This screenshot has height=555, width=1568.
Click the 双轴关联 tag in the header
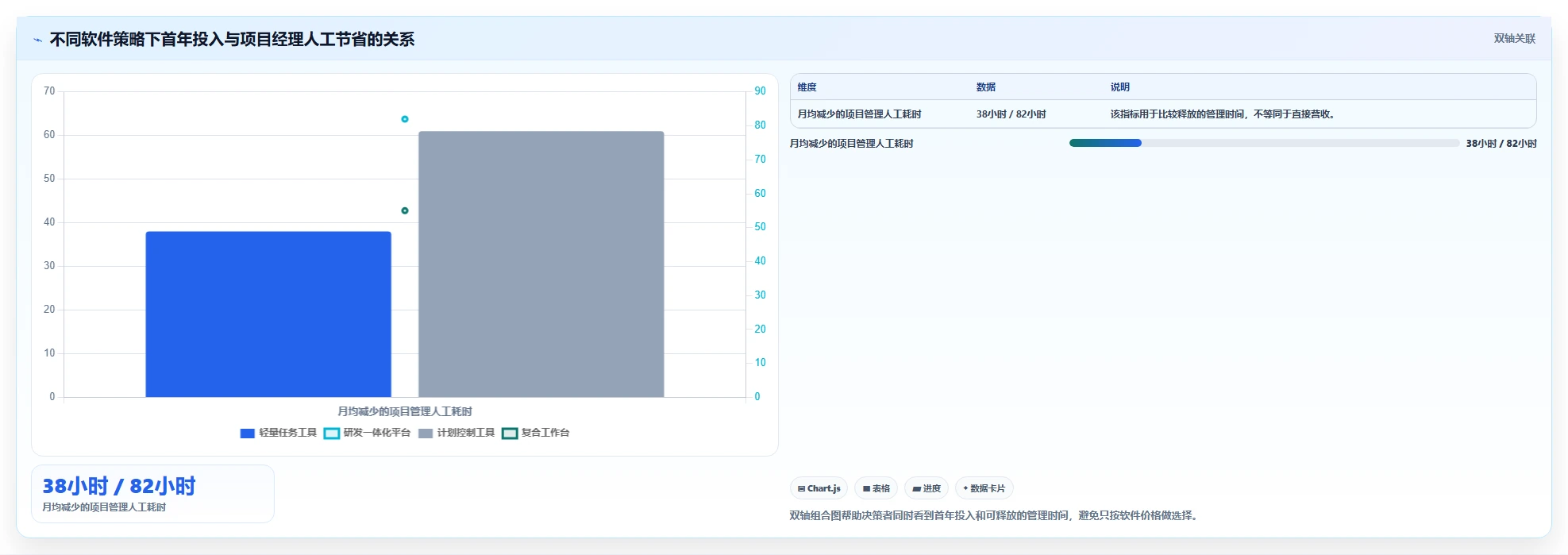click(x=1514, y=38)
